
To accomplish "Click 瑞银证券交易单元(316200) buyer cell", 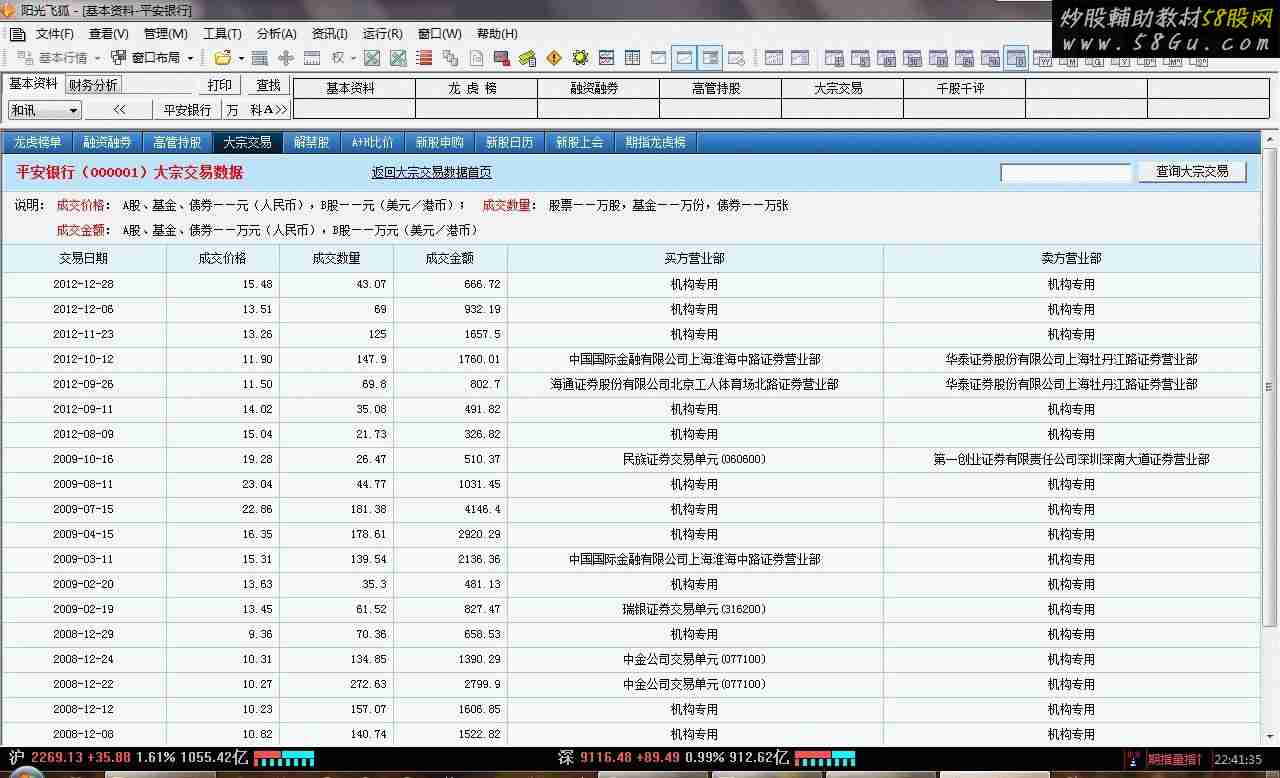I will click(x=695, y=609).
